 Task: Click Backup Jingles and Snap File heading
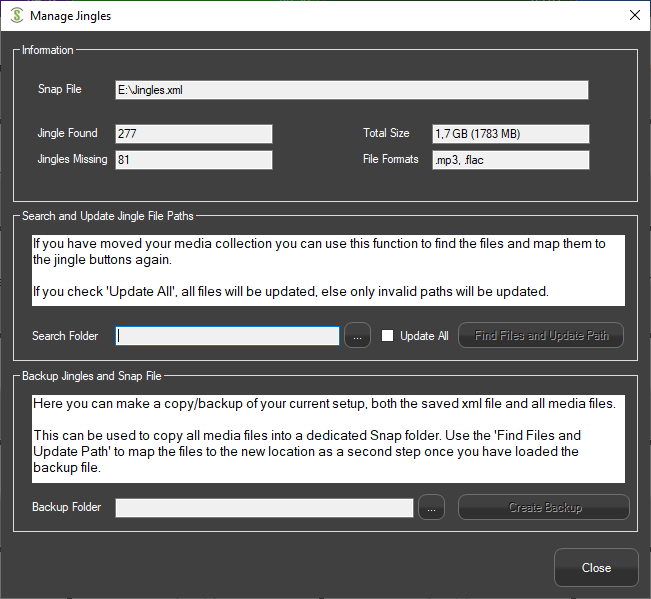pyautogui.click(x=92, y=376)
